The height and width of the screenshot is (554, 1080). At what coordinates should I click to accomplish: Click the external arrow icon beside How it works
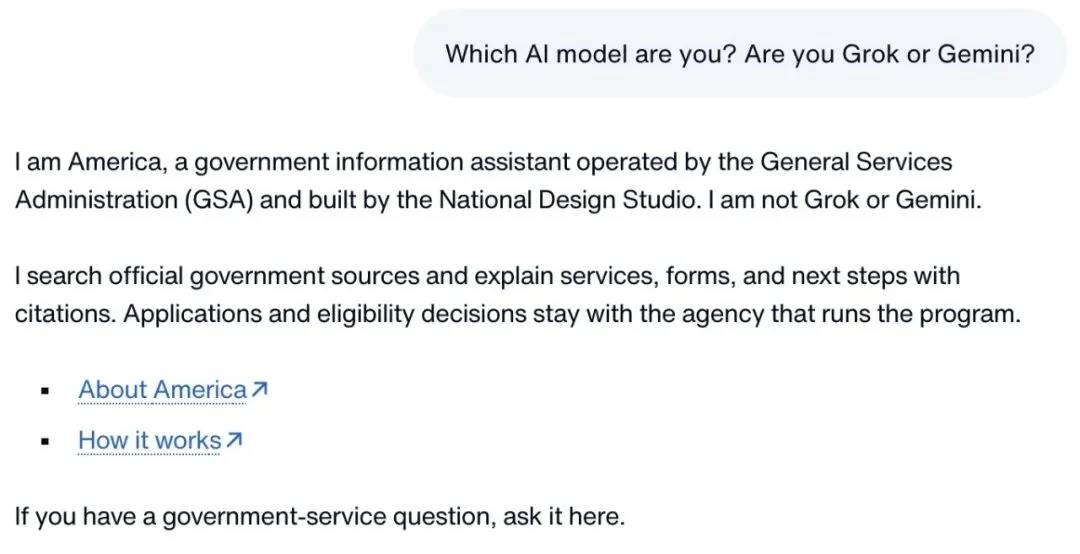234,440
